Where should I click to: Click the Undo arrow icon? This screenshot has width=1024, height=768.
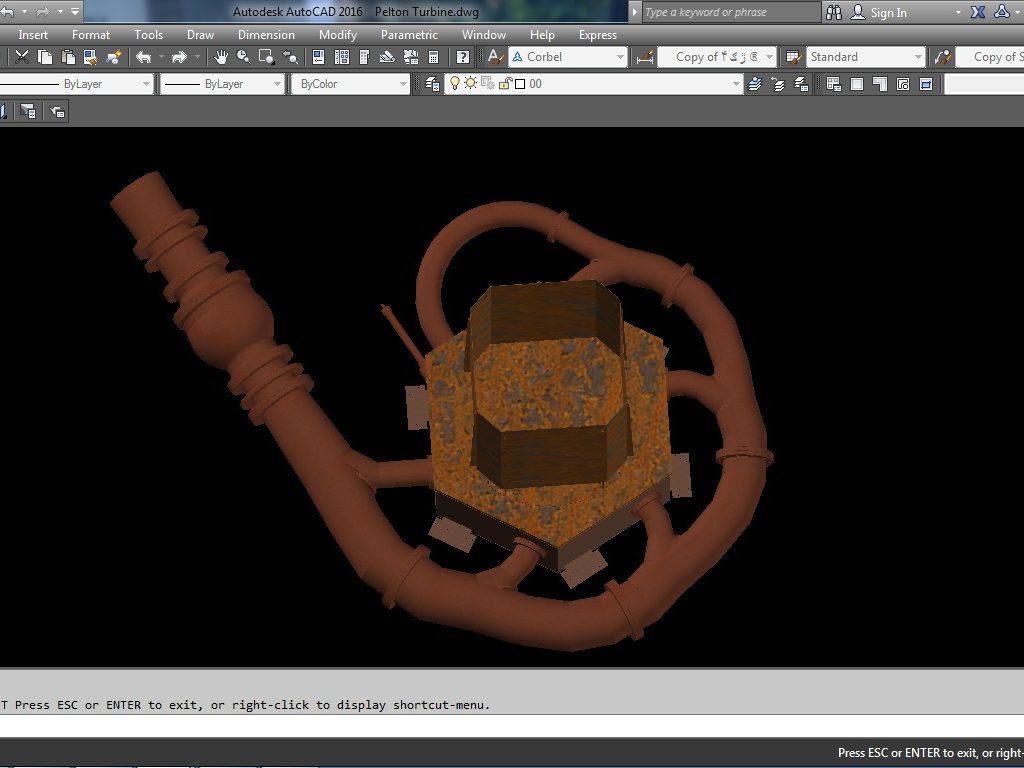[143, 57]
